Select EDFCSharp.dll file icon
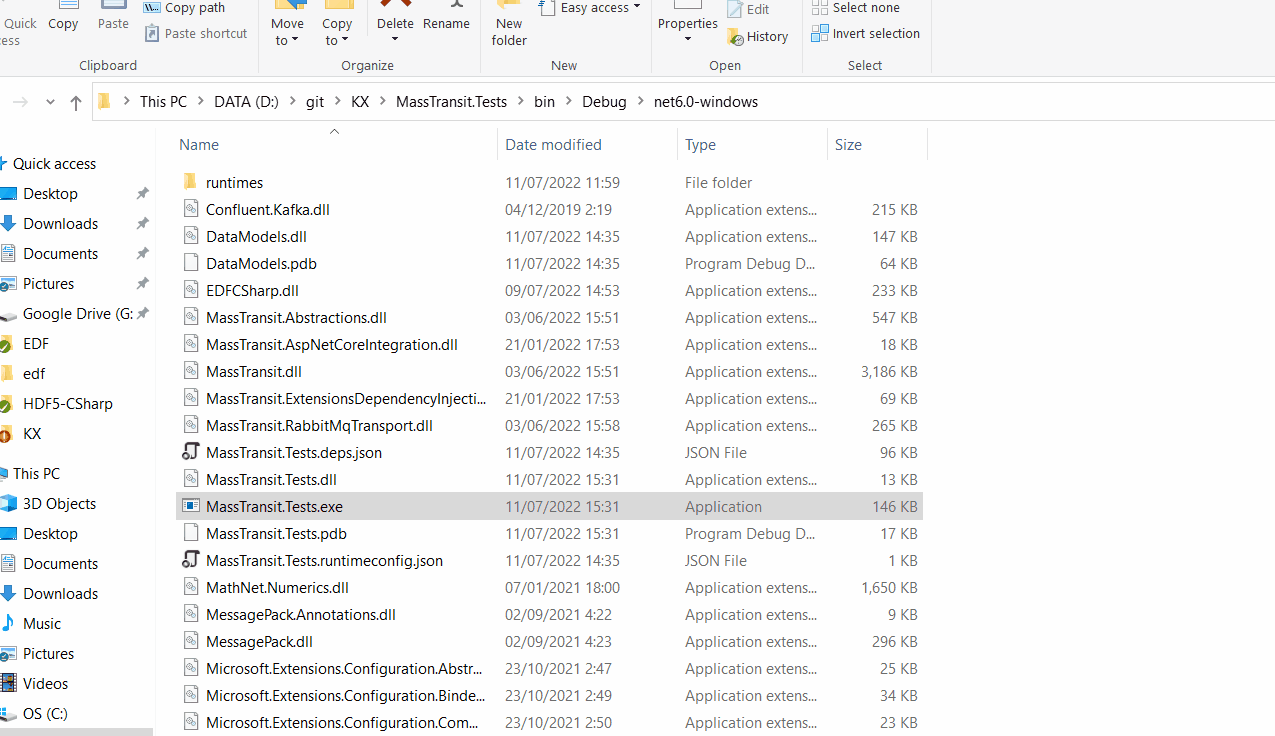1275x736 pixels. [191, 290]
